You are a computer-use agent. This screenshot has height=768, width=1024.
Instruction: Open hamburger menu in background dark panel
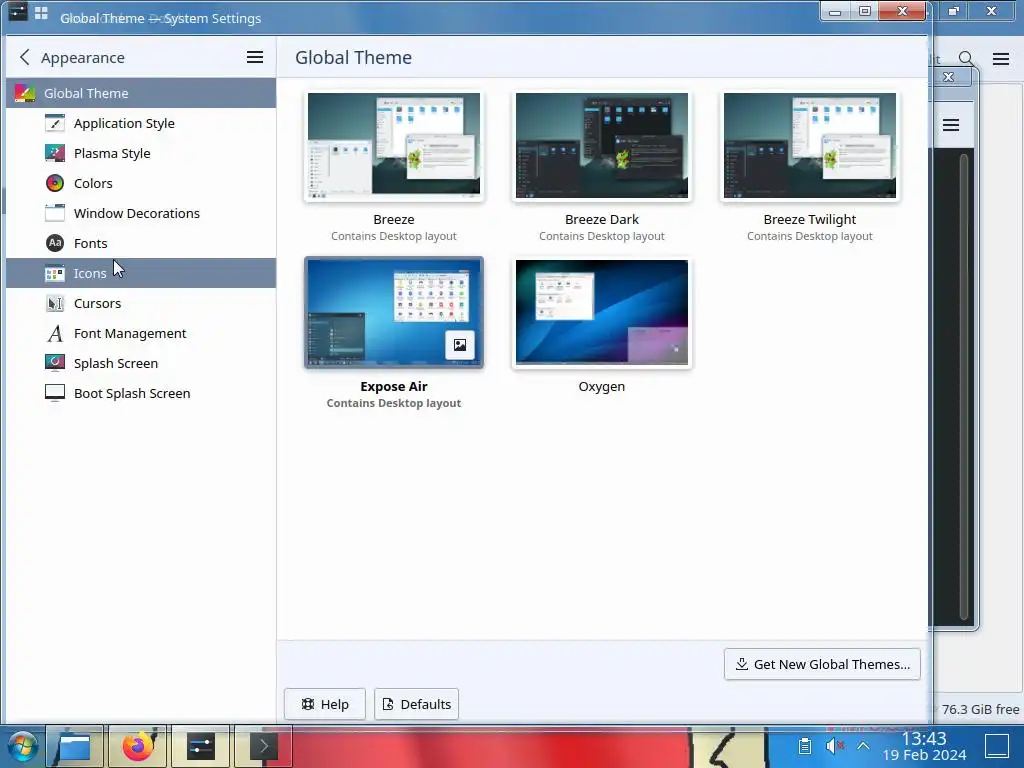click(951, 125)
